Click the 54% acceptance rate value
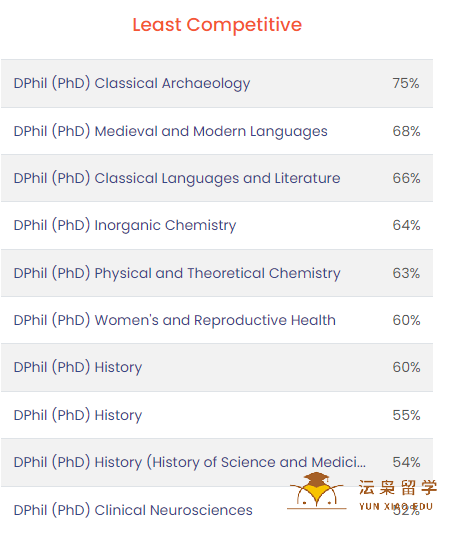 [x=406, y=462]
